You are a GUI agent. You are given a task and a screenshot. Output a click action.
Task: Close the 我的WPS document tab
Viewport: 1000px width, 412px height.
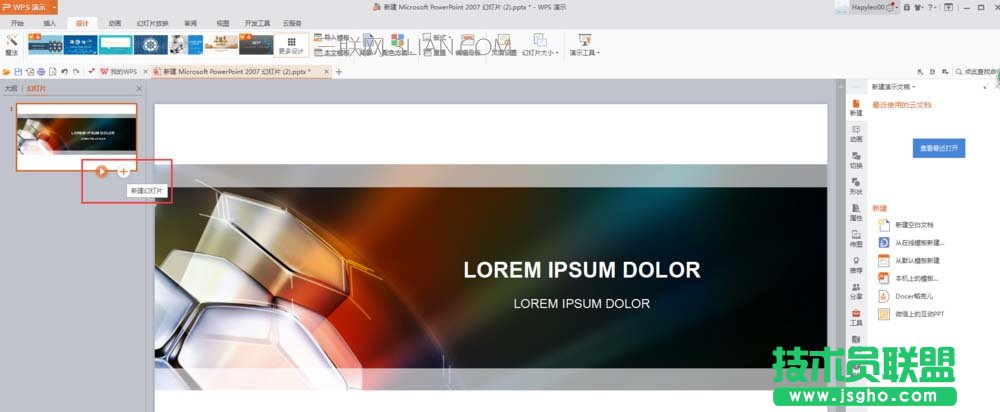point(145,72)
